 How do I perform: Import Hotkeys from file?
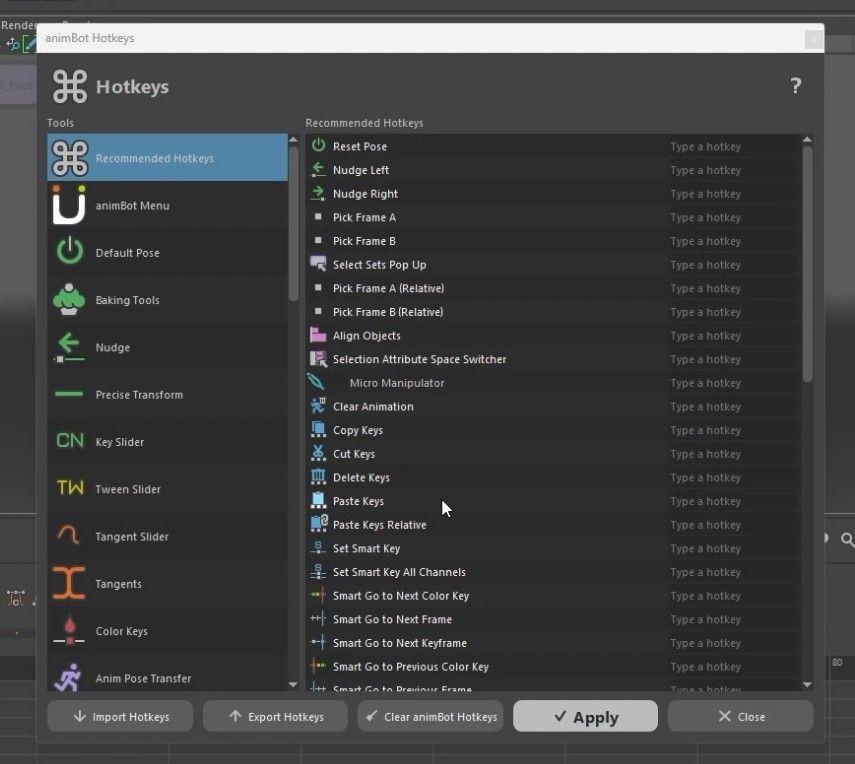click(x=120, y=716)
